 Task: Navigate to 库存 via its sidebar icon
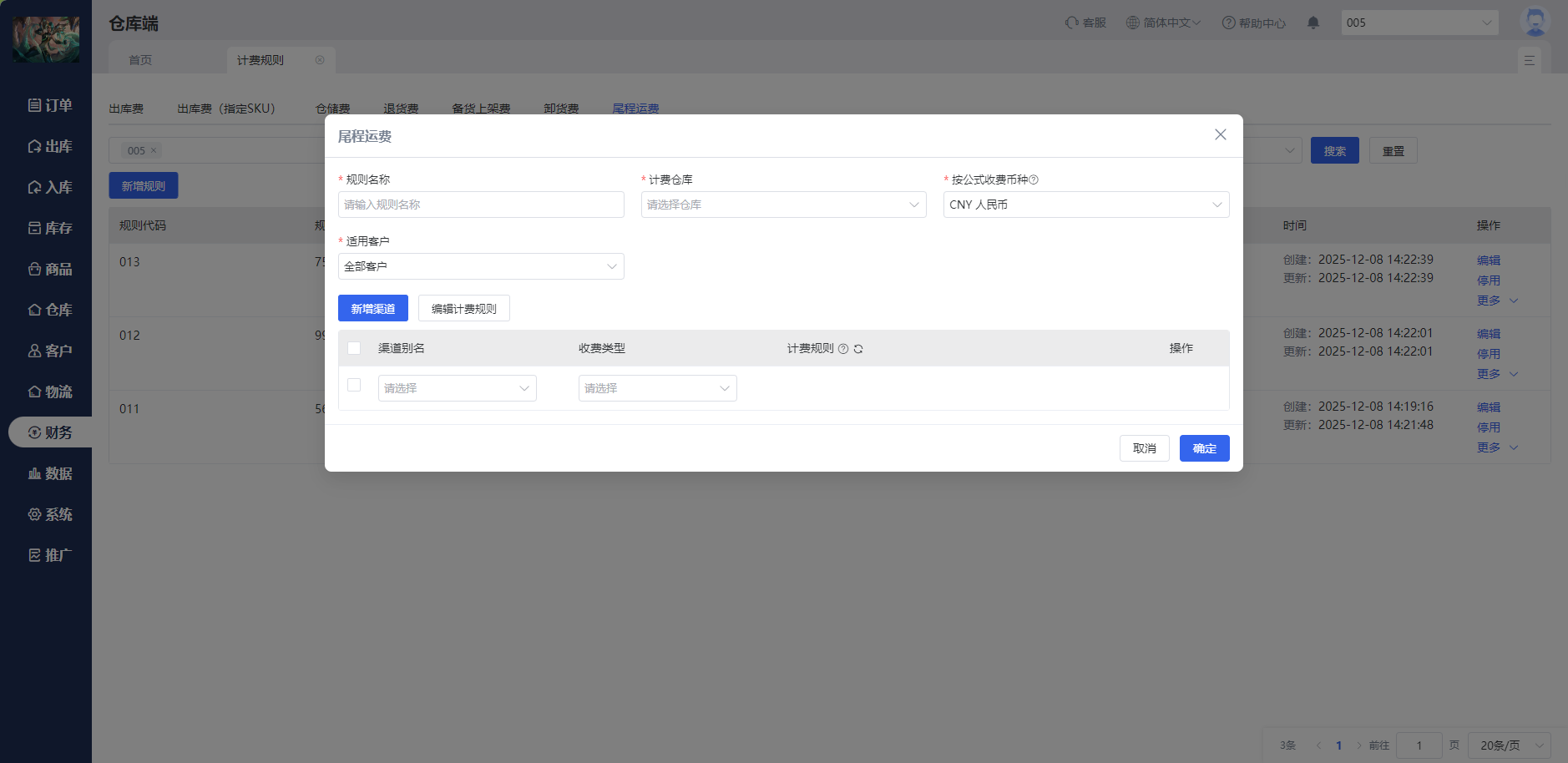click(50, 228)
